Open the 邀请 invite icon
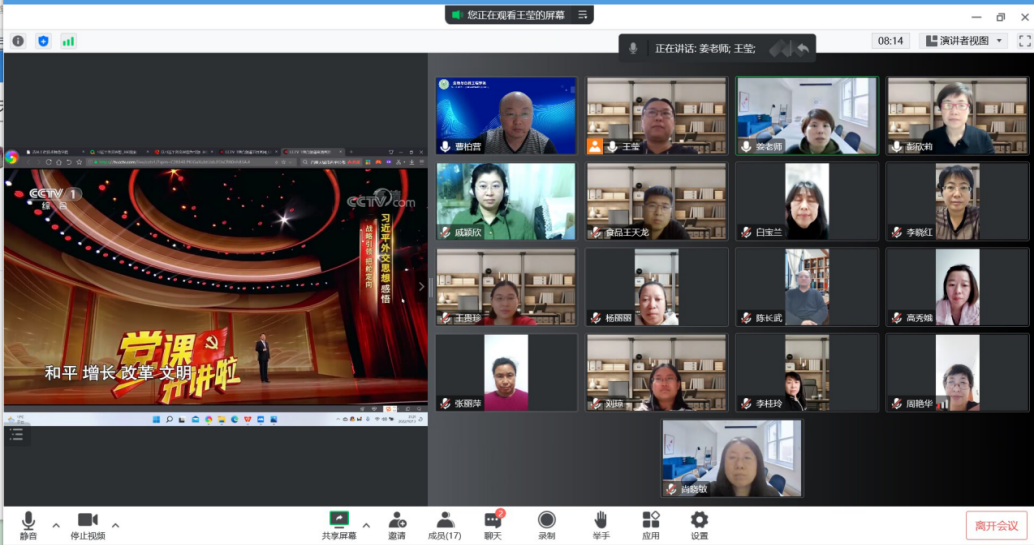 [397, 524]
